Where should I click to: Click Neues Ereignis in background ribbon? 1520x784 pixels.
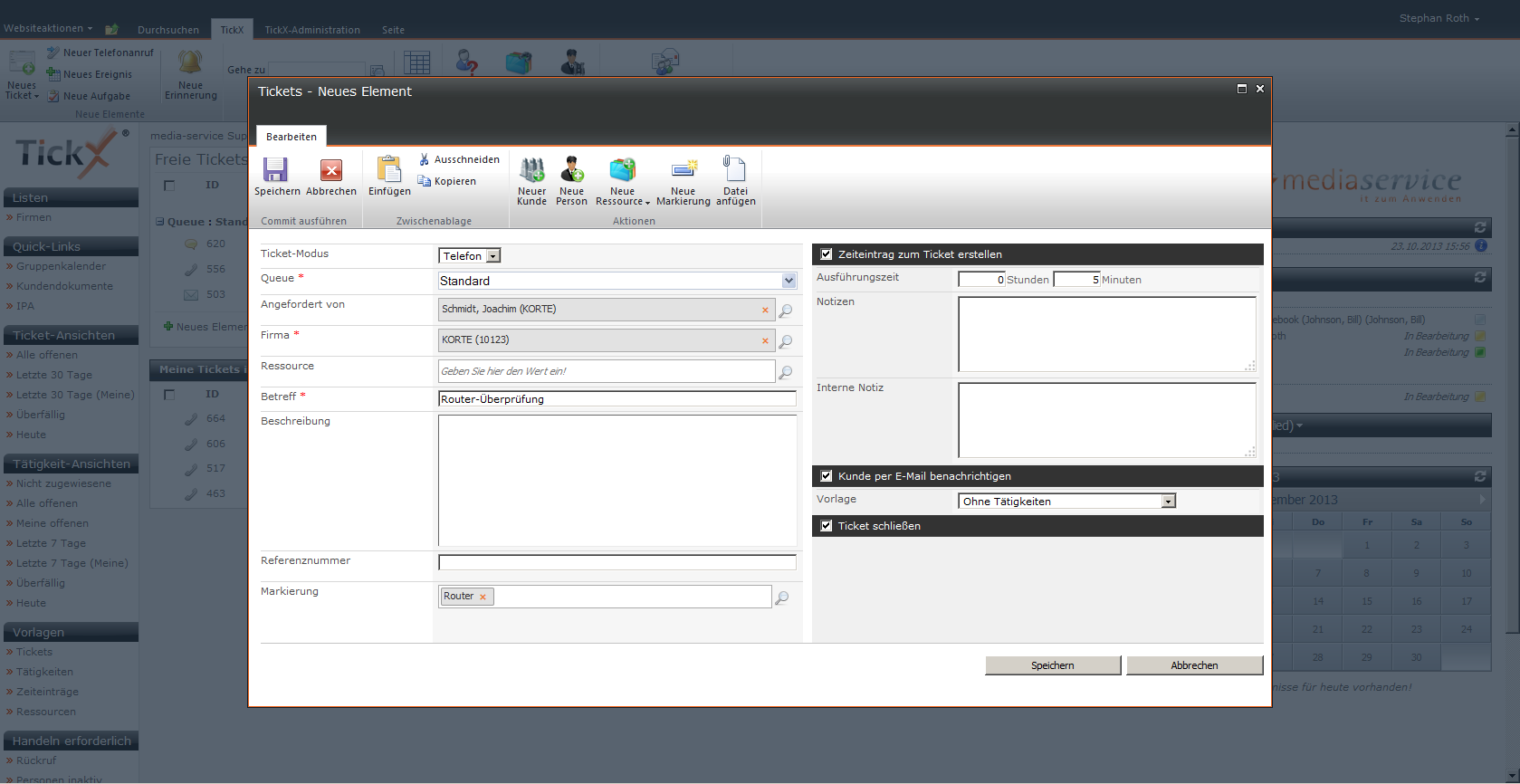(90, 74)
